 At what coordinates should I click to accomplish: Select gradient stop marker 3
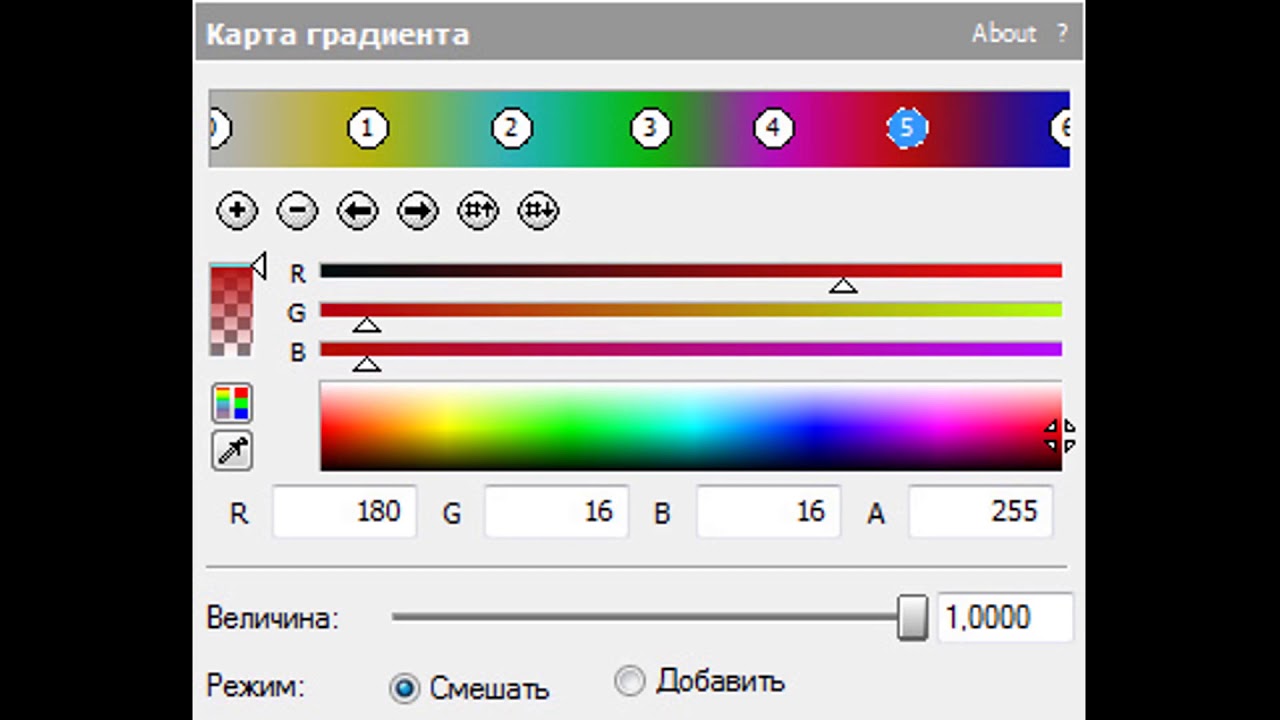pos(650,128)
